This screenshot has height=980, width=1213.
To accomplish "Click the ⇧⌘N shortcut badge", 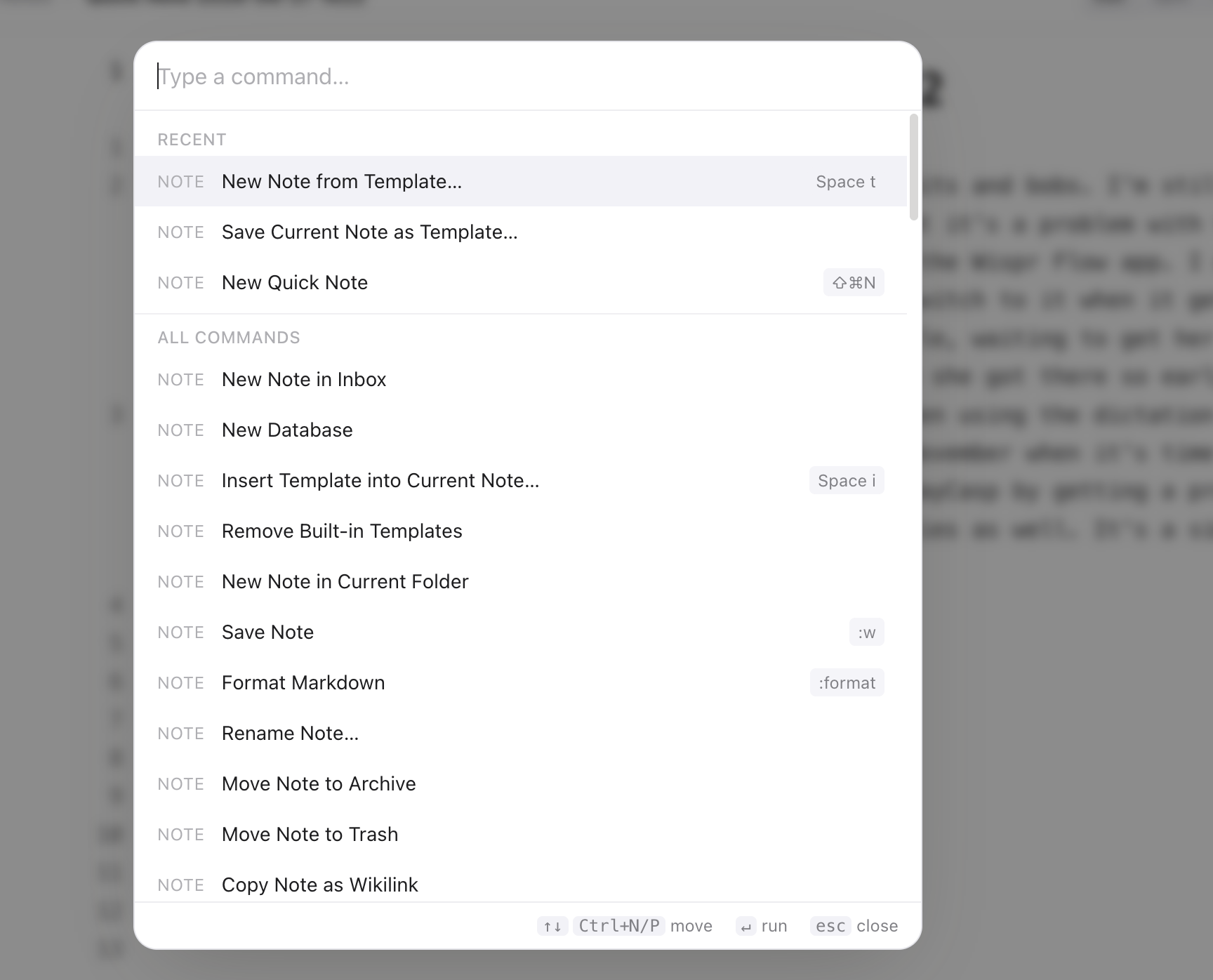I will 854,282.
